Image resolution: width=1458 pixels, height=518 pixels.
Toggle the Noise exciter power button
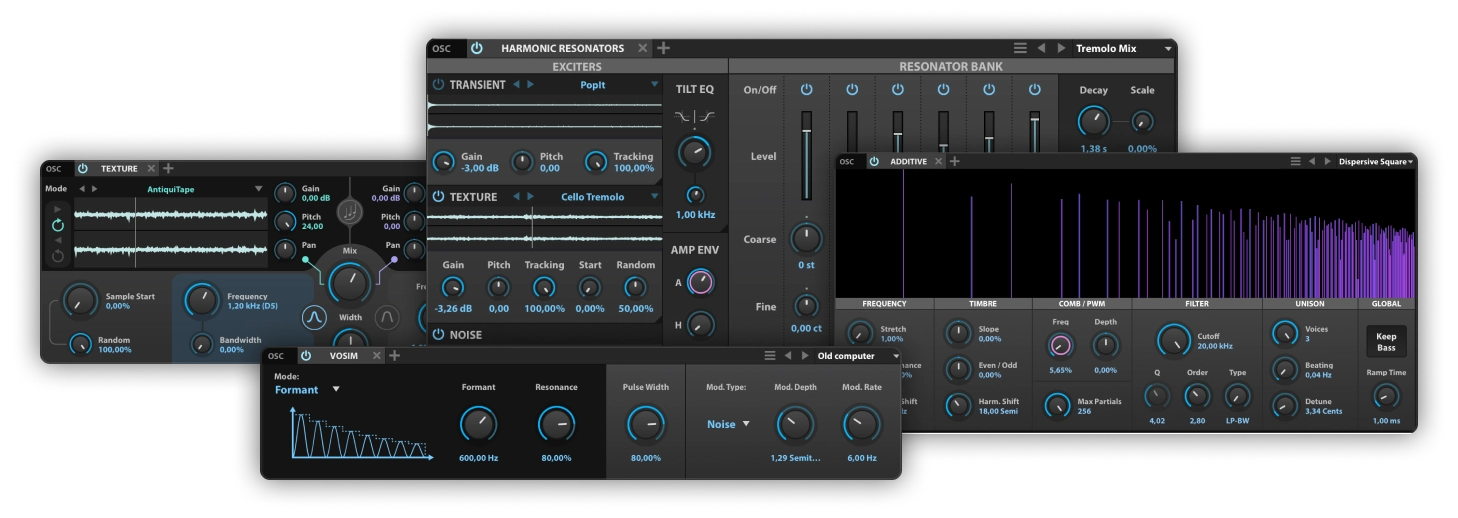point(438,335)
